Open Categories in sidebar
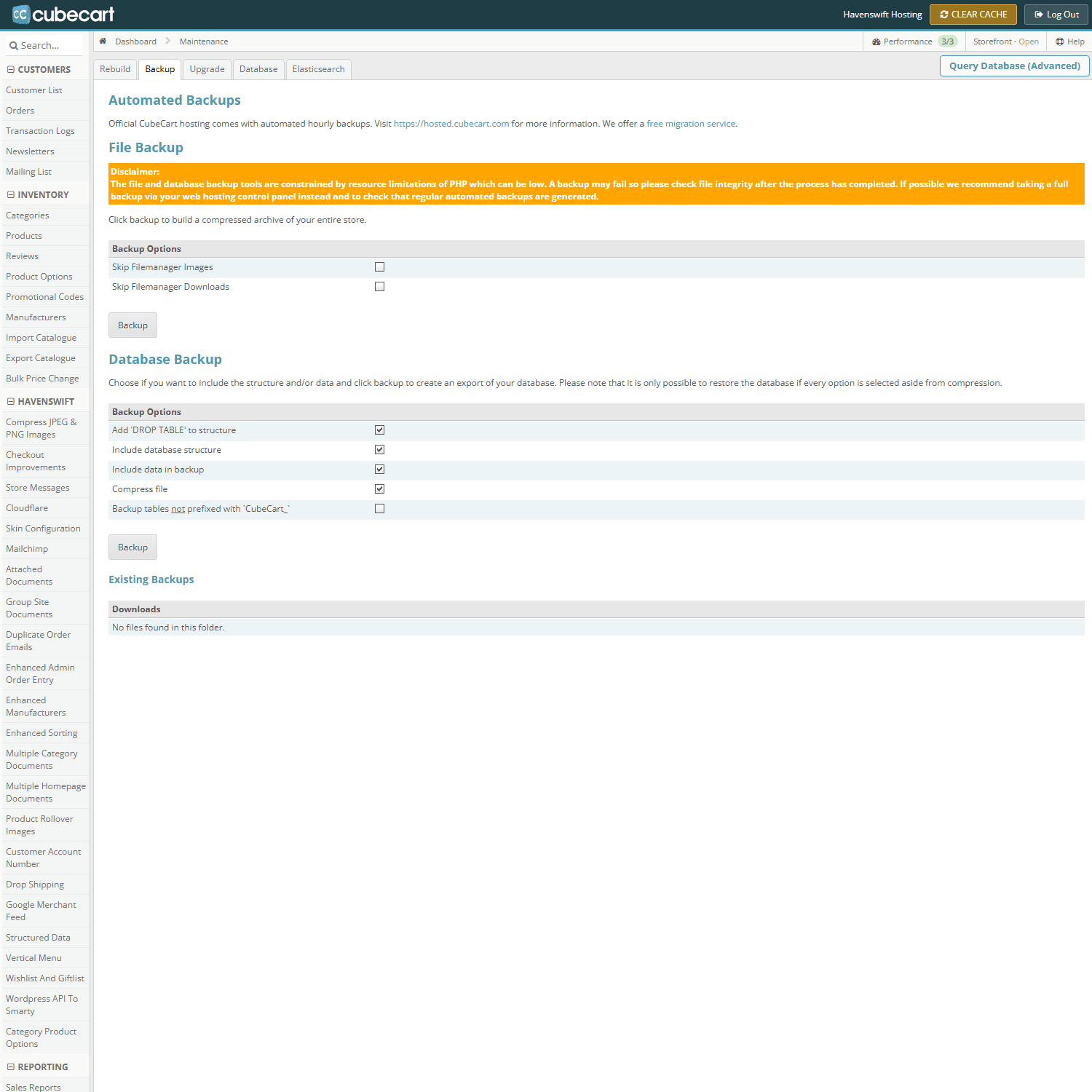 [x=45, y=215]
